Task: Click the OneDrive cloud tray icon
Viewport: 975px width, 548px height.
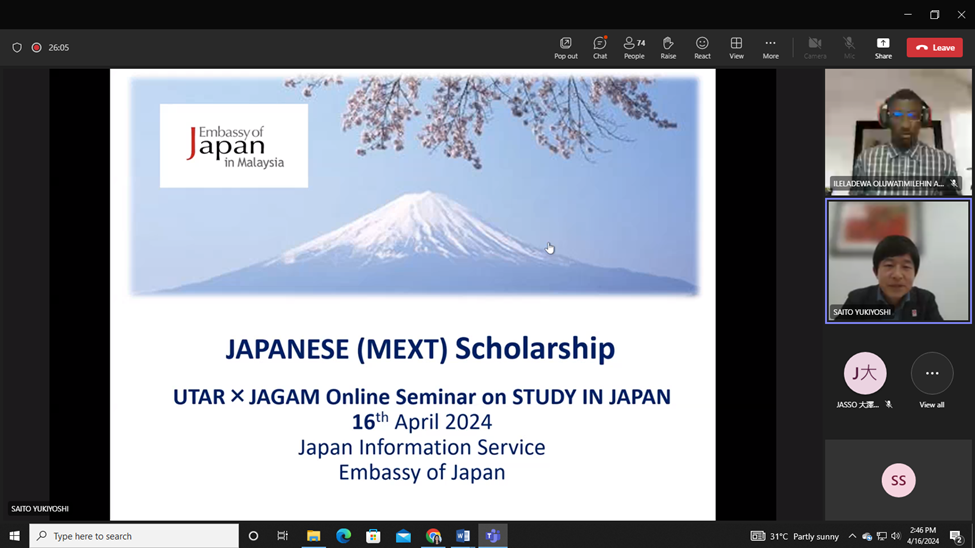Action: 867,536
